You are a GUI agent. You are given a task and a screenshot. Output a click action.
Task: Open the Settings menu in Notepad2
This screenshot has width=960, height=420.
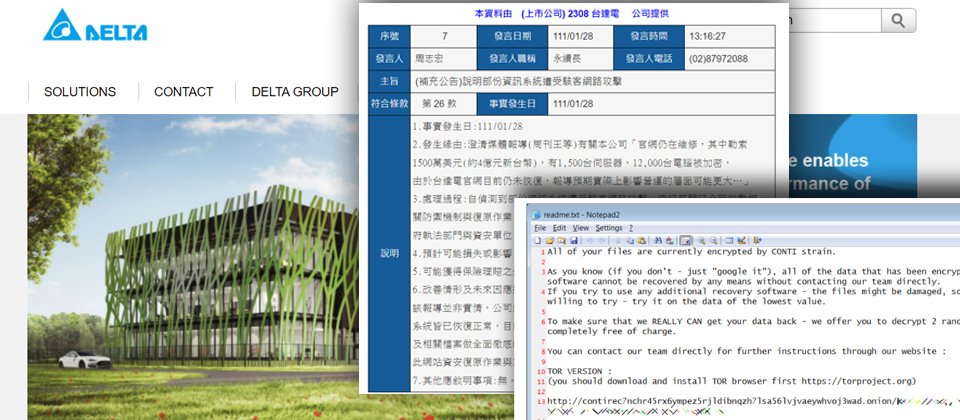[x=609, y=228]
